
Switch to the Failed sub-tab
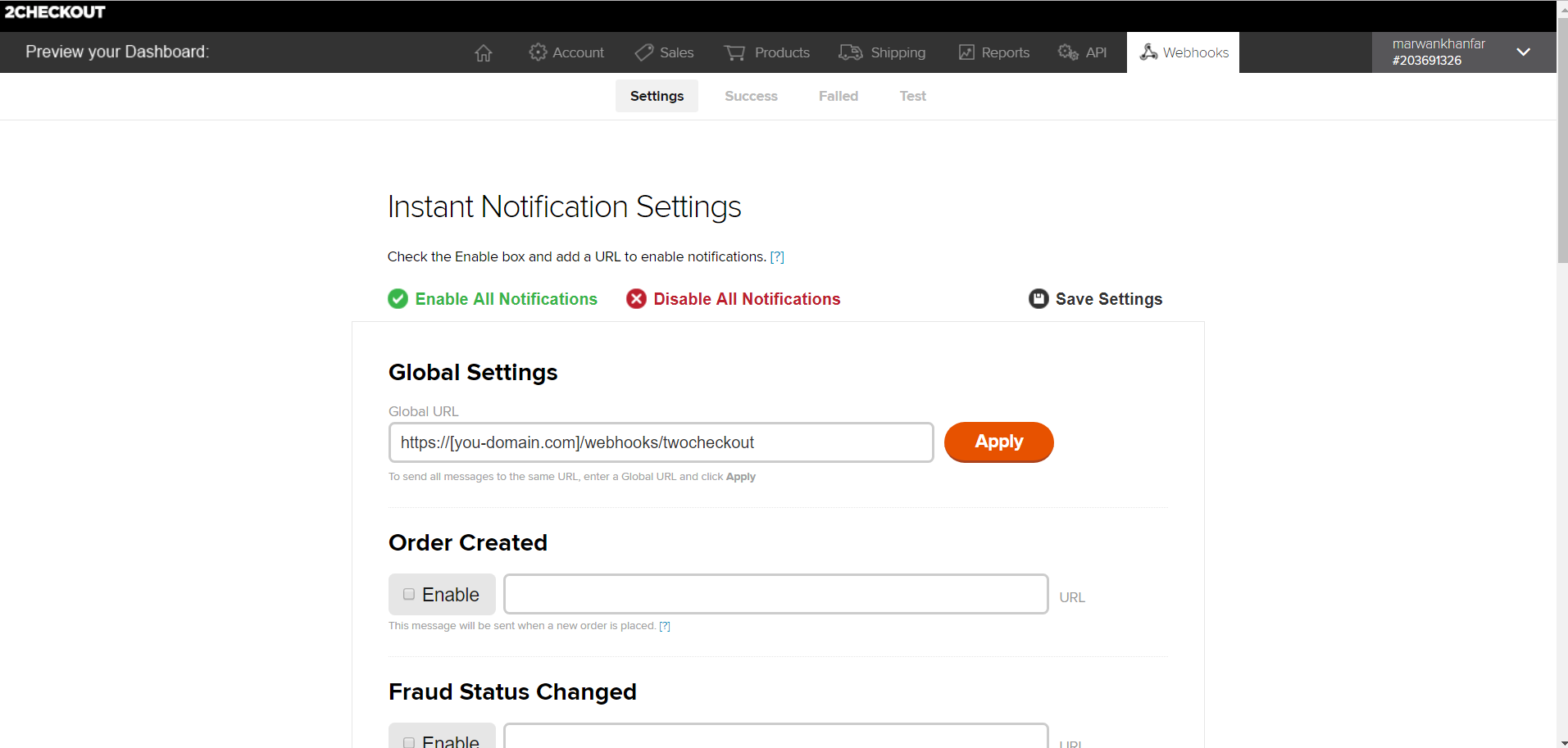pyautogui.click(x=839, y=96)
